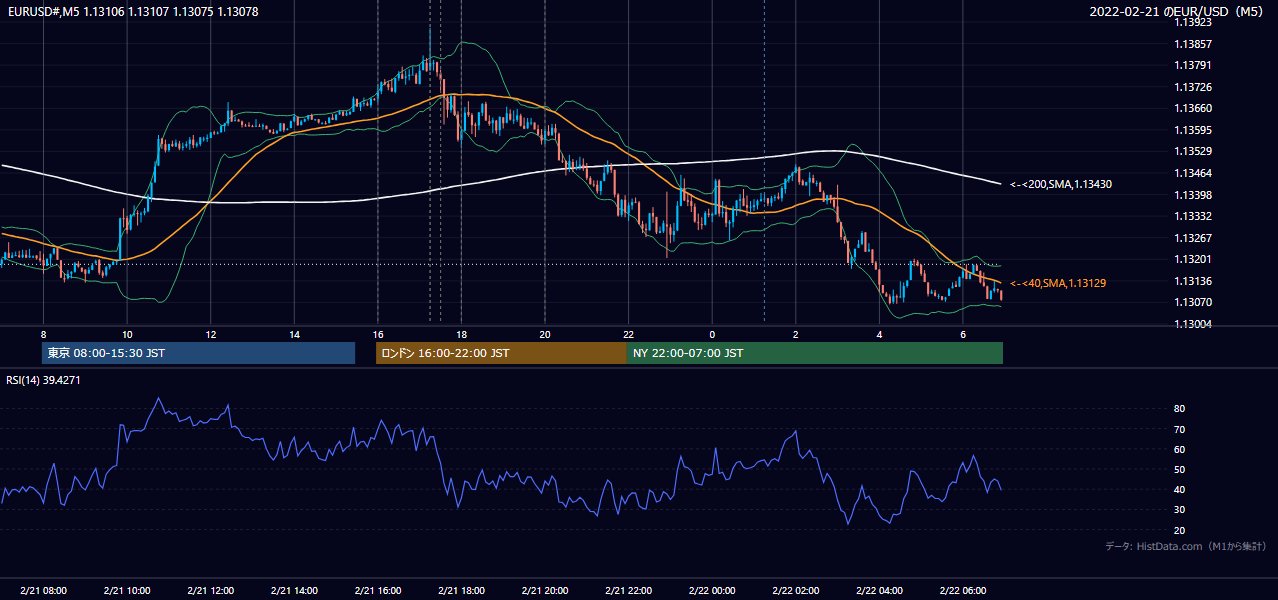Click the date label 2/21 10:00
The width and height of the screenshot is (1278, 600).
point(127,590)
